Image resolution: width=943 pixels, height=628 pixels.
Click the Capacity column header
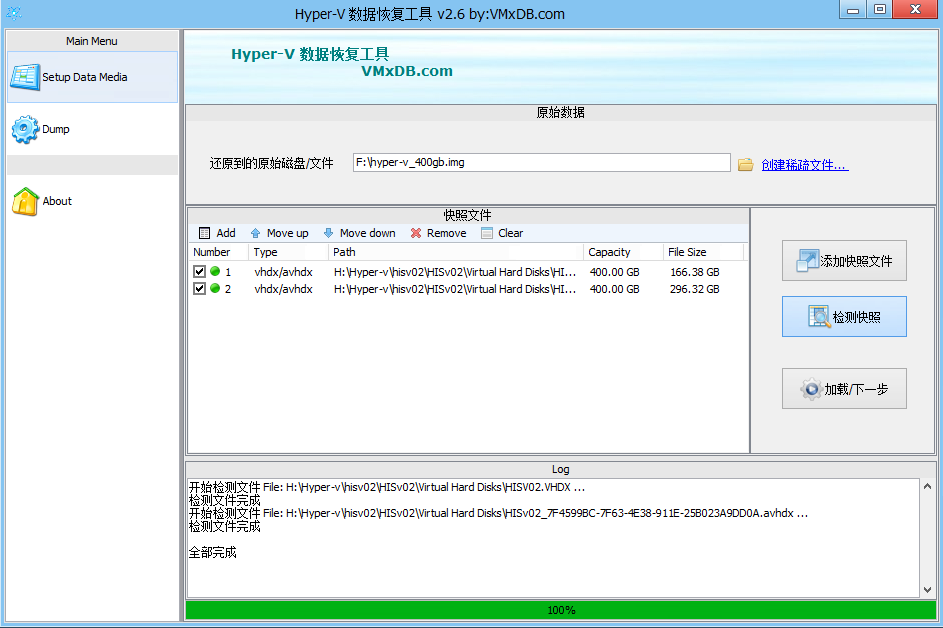click(x=623, y=252)
